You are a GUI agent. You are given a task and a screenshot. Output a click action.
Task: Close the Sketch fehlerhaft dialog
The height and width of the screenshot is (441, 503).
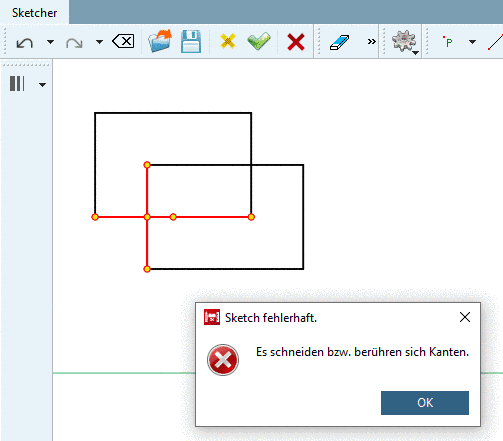coord(465,317)
